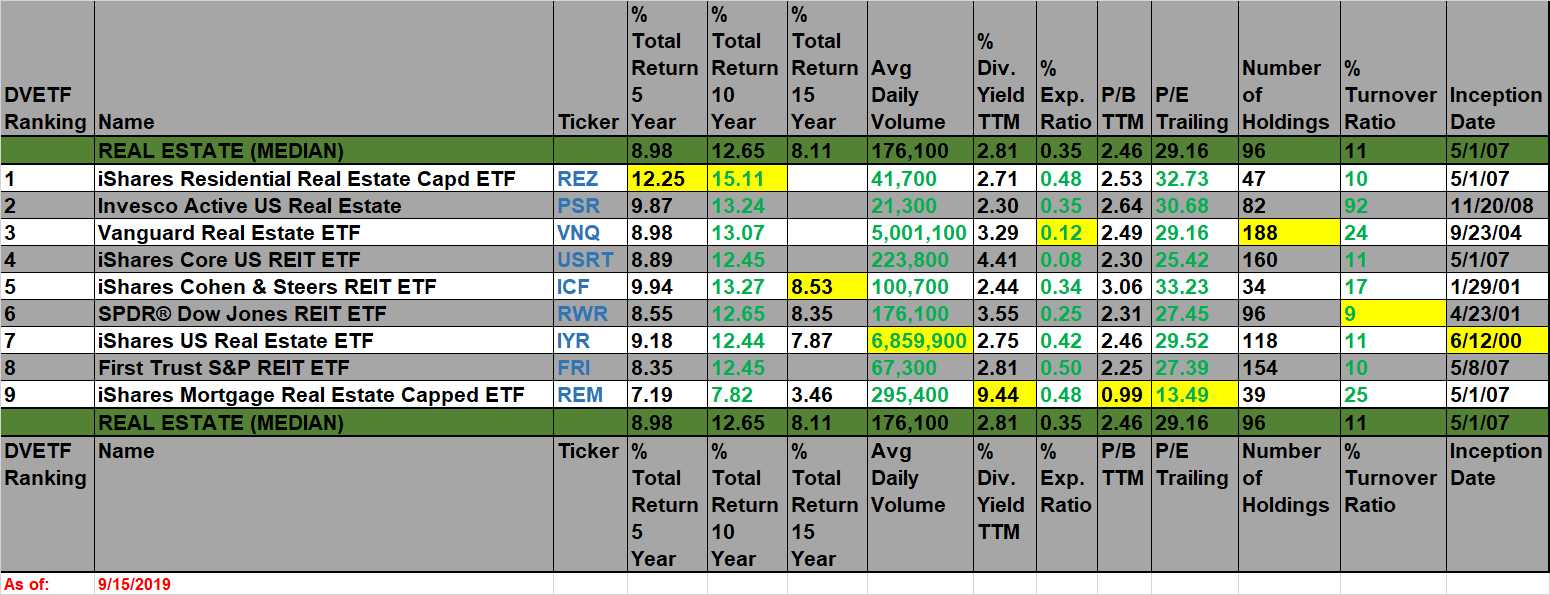
Task: Select the 3.29 dividend yield cell
Action: (1004, 233)
